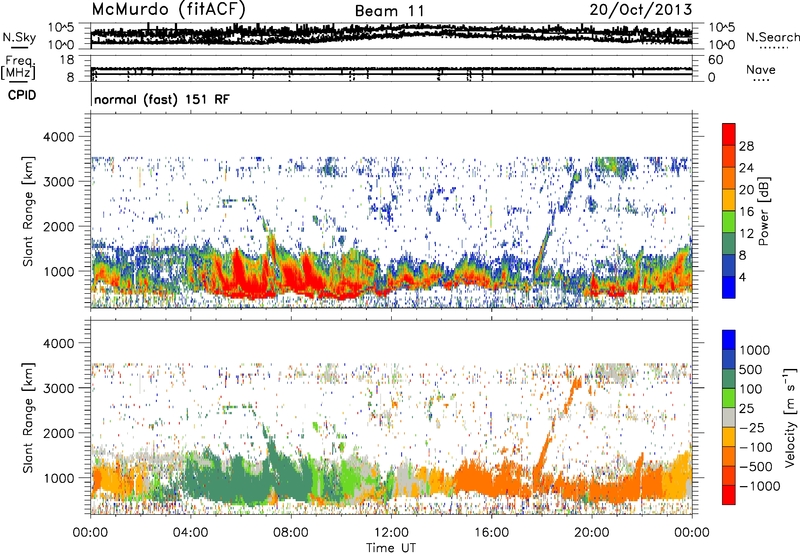Click the red bottom of the velocity colorbar

729,495
